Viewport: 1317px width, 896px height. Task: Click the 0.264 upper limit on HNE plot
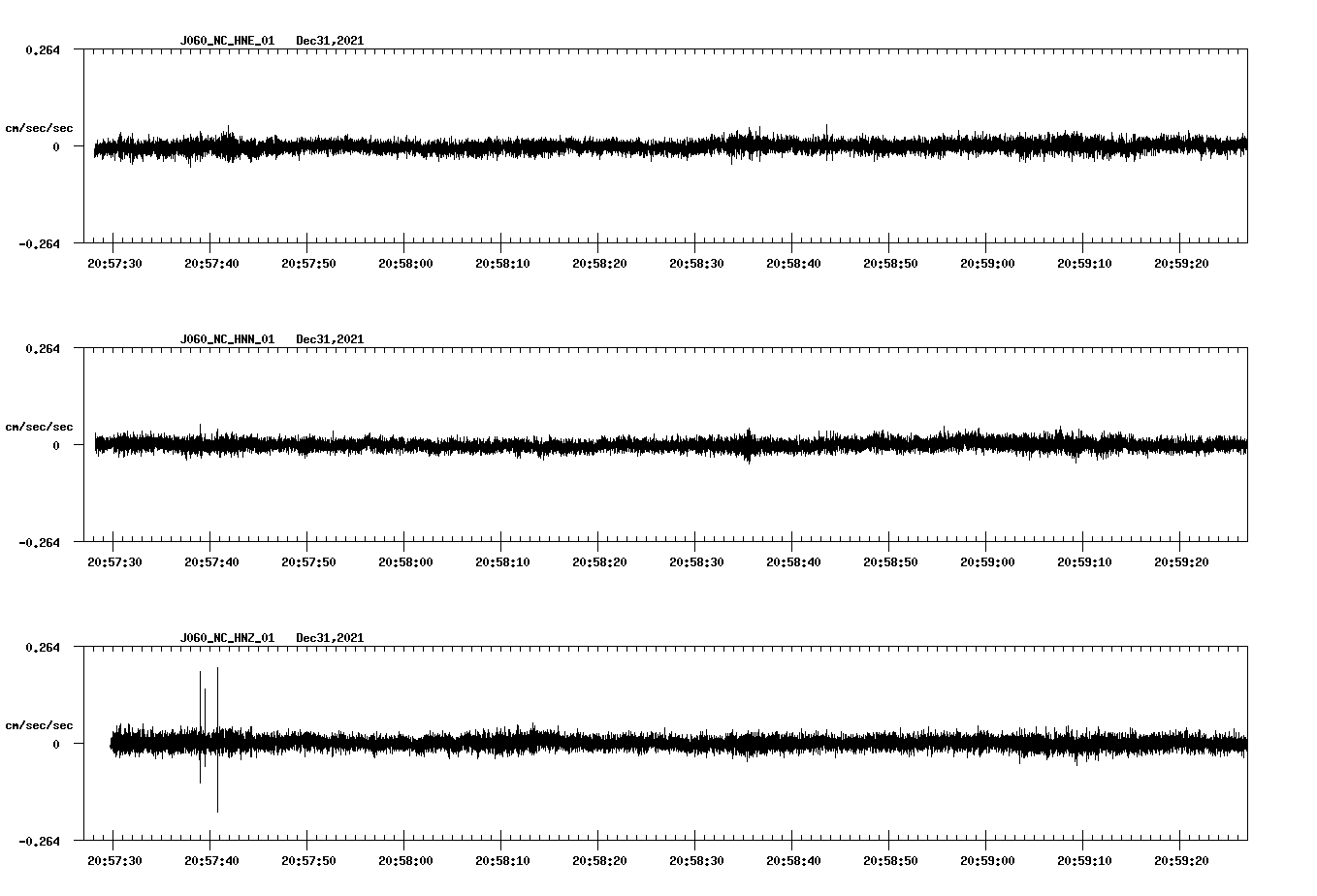[x=42, y=50]
